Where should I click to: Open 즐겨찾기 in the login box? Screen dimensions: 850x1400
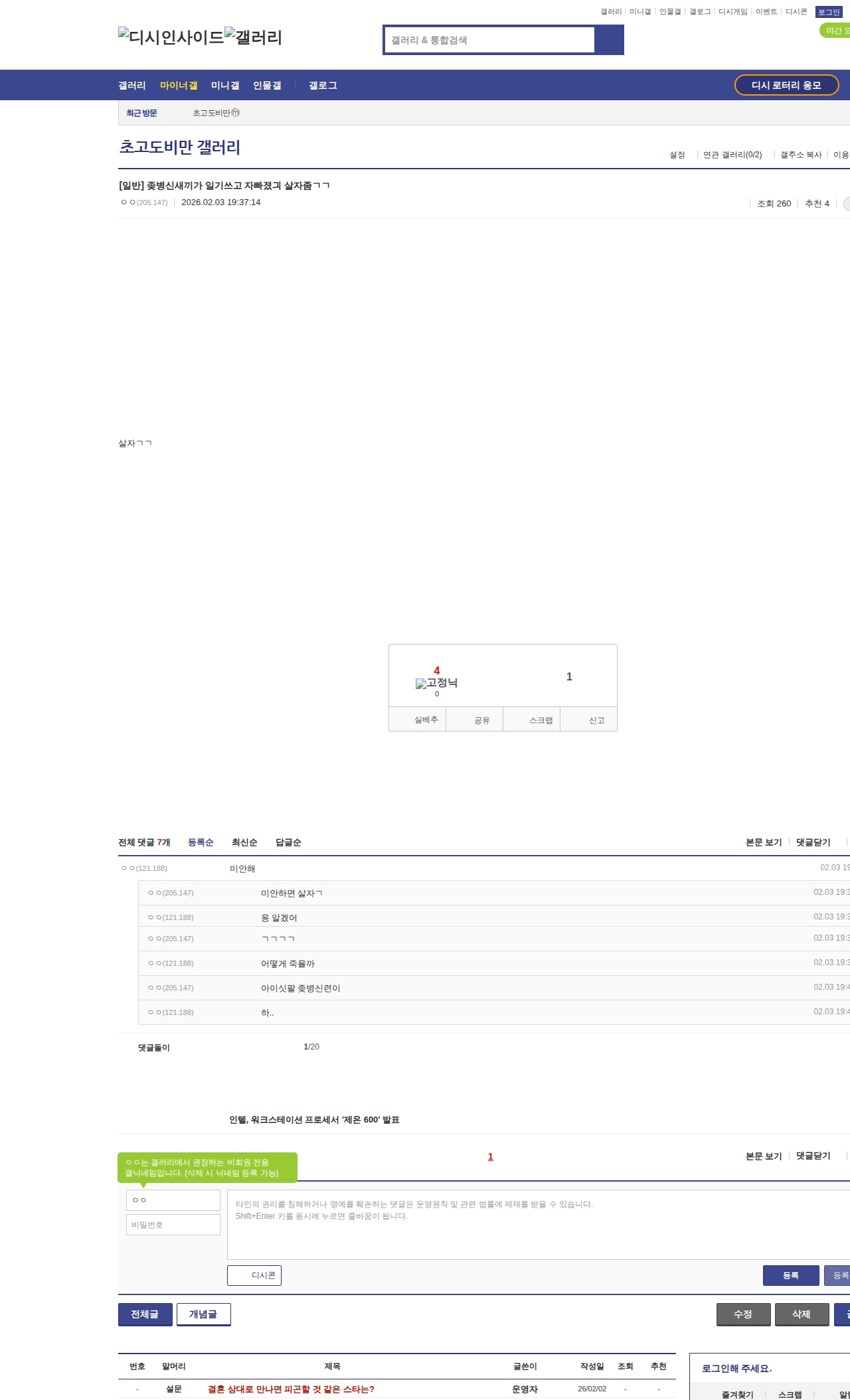pos(738,1395)
